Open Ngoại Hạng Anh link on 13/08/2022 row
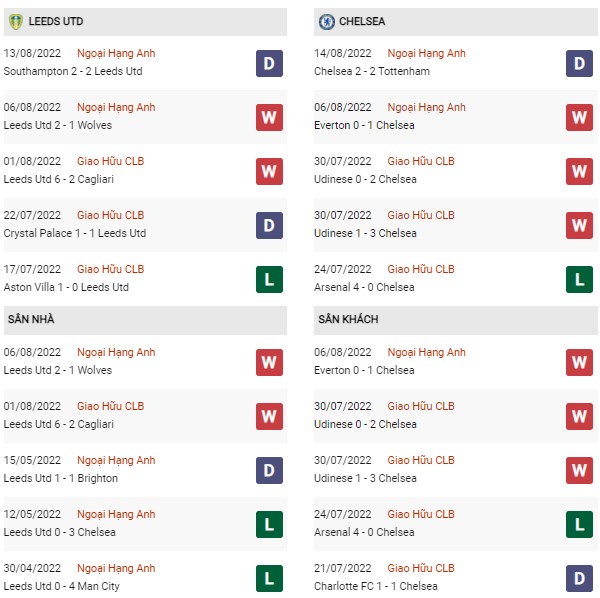Screen dimensions: 600x598 [x=116, y=54]
